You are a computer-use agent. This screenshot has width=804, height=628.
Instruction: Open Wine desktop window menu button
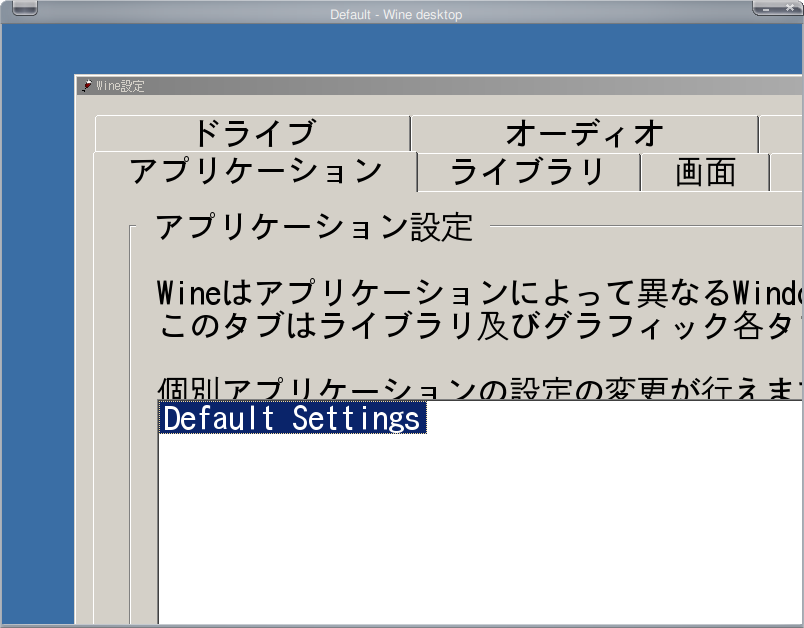click(x=25, y=8)
